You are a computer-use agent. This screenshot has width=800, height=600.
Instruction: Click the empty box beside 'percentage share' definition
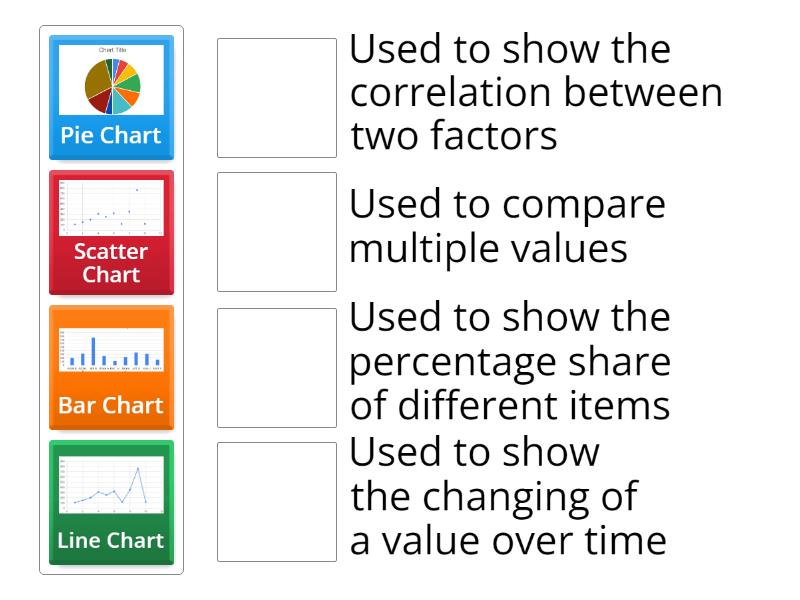pyautogui.click(x=277, y=367)
